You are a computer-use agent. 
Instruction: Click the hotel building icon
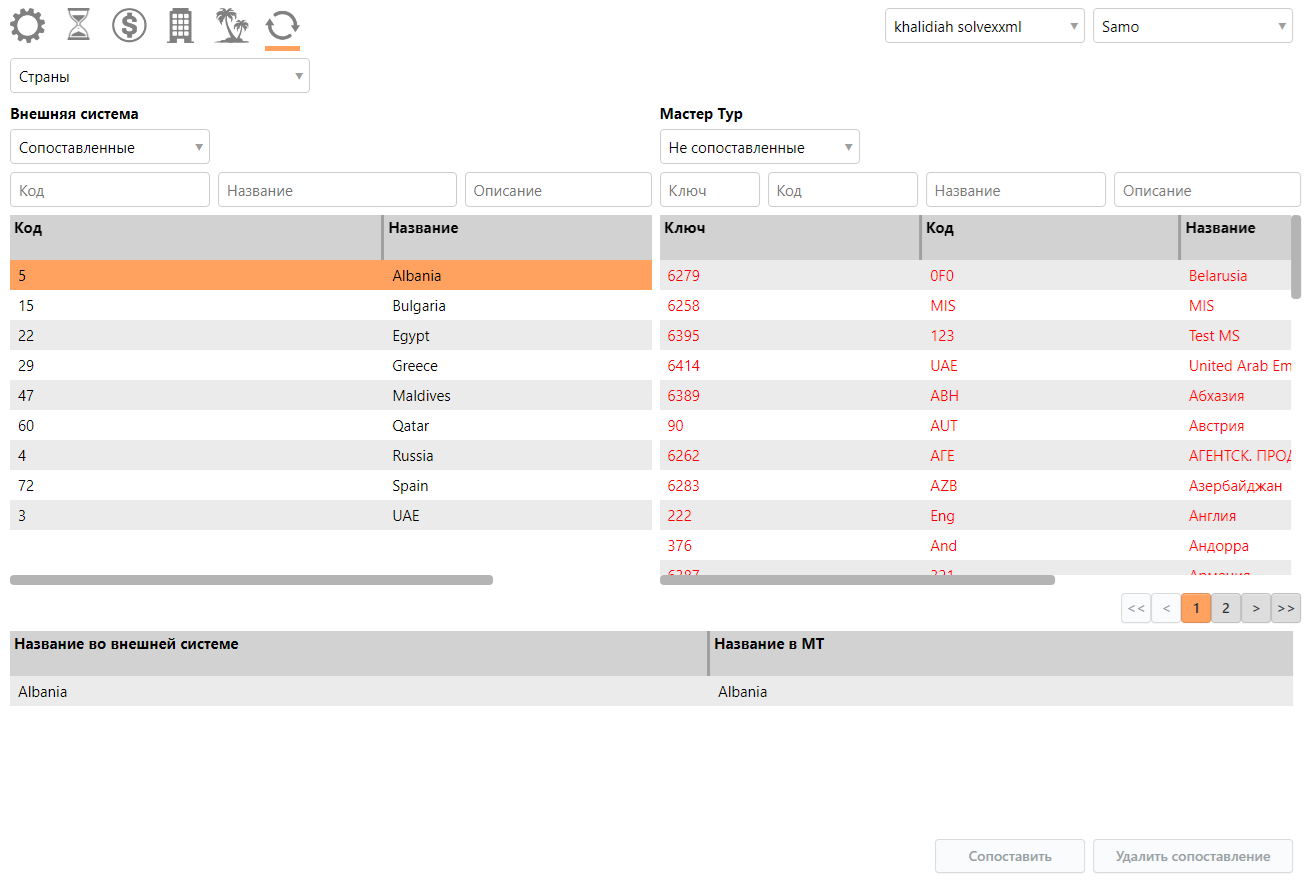(x=180, y=25)
